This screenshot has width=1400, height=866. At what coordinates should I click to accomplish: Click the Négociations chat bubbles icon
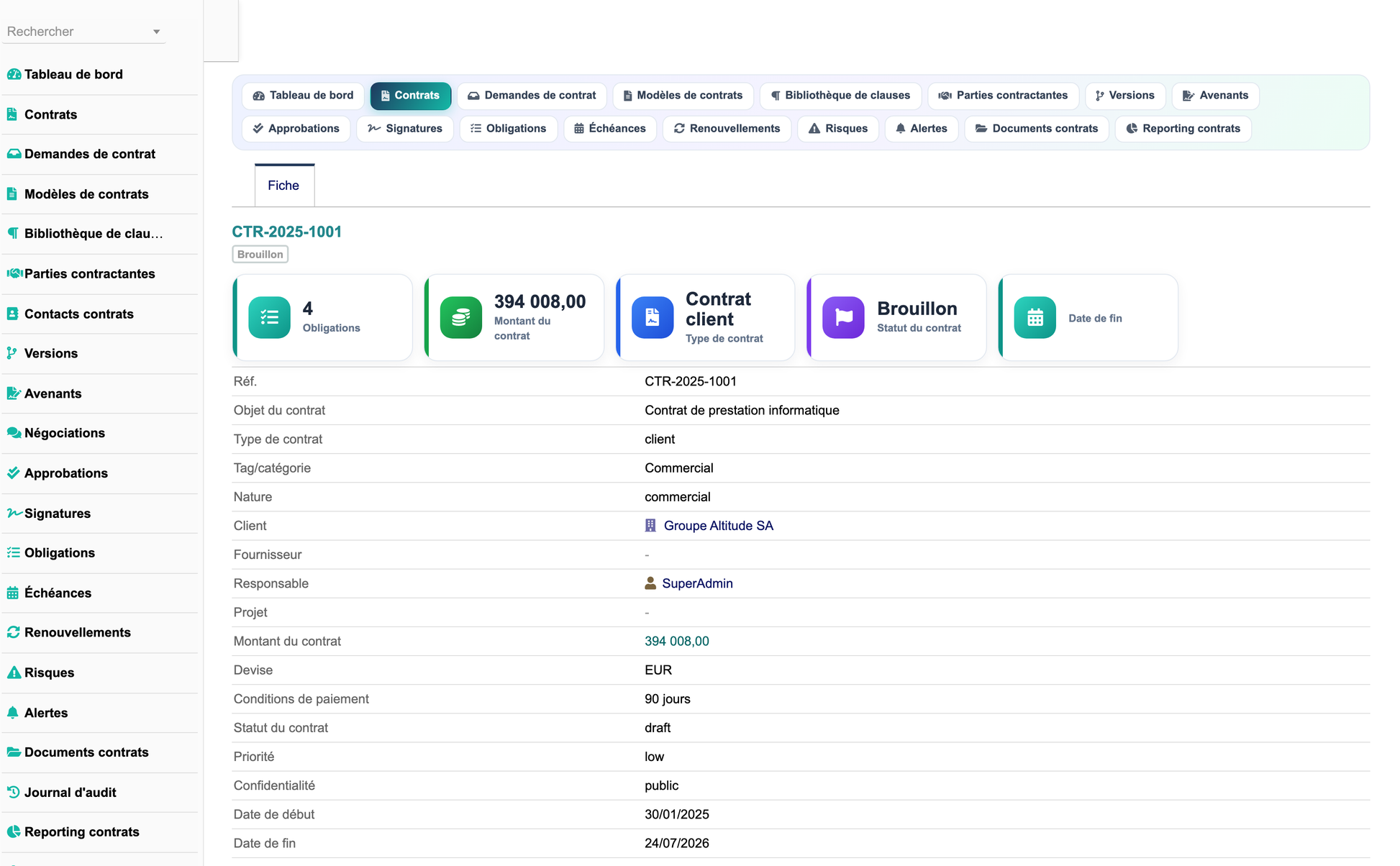pos(14,433)
